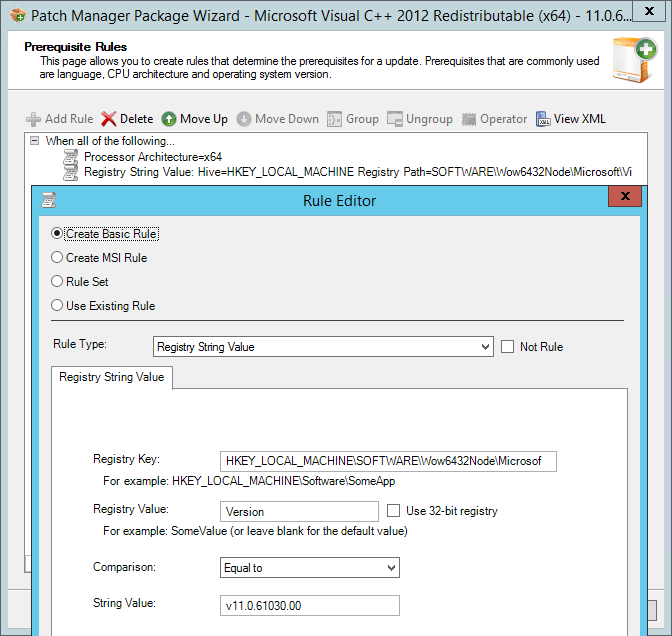
Task: Close the Patch Manager Package Wizard window
Action: pos(649,11)
